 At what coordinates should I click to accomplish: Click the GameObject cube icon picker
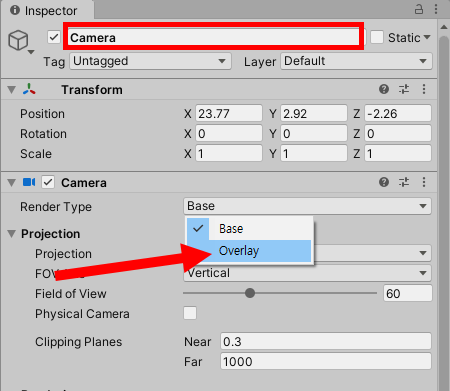(18, 40)
